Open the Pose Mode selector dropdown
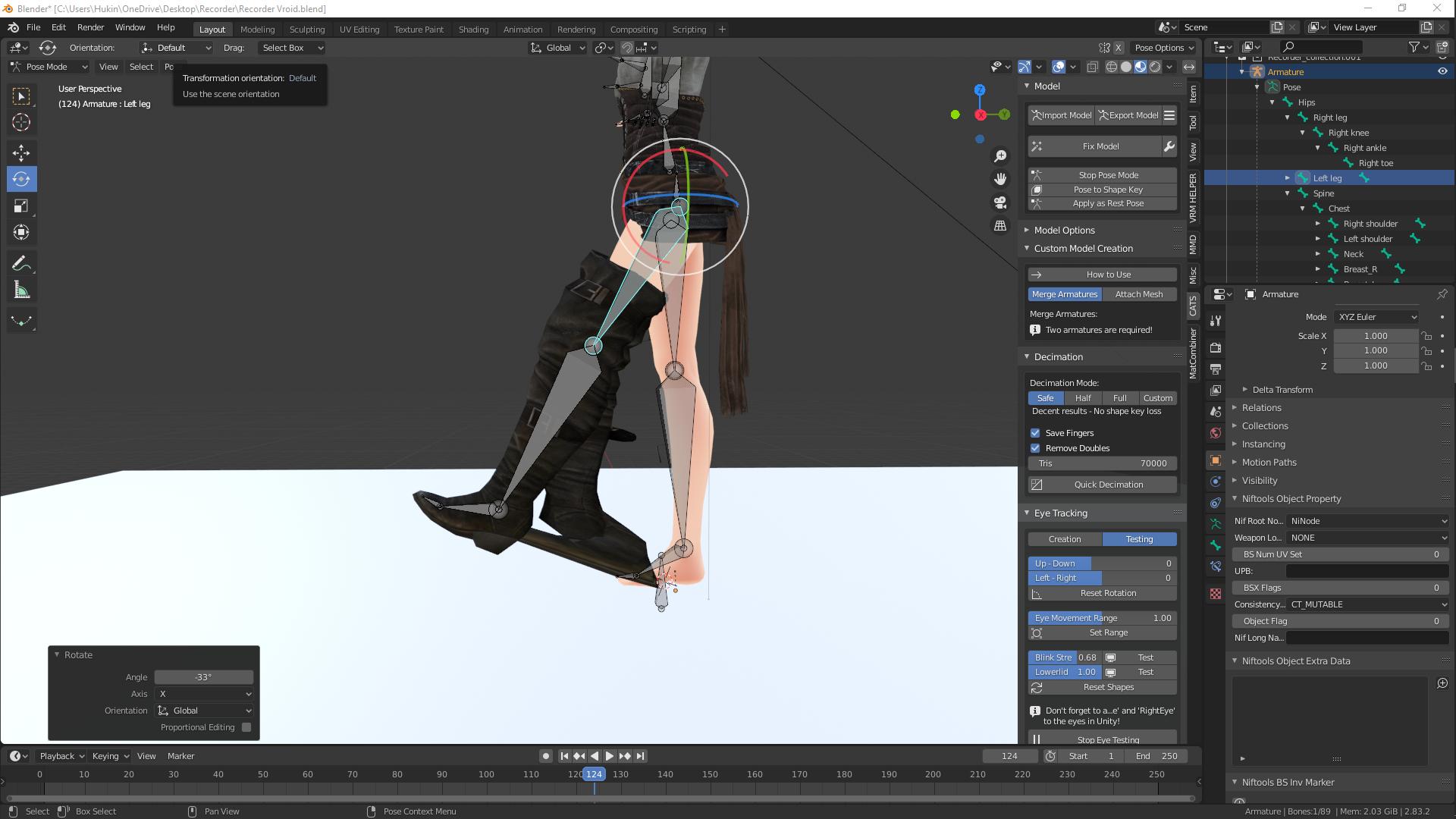The height and width of the screenshot is (819, 1456). point(48,67)
